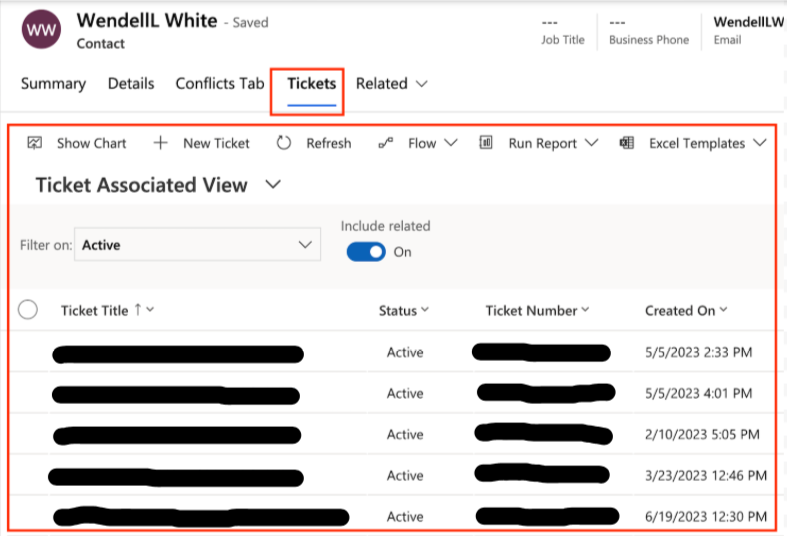Click the WW contact avatar

(41, 29)
